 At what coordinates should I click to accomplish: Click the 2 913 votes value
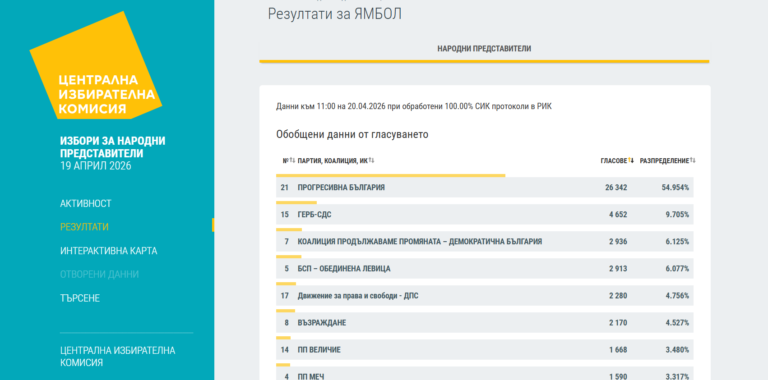pos(618,269)
